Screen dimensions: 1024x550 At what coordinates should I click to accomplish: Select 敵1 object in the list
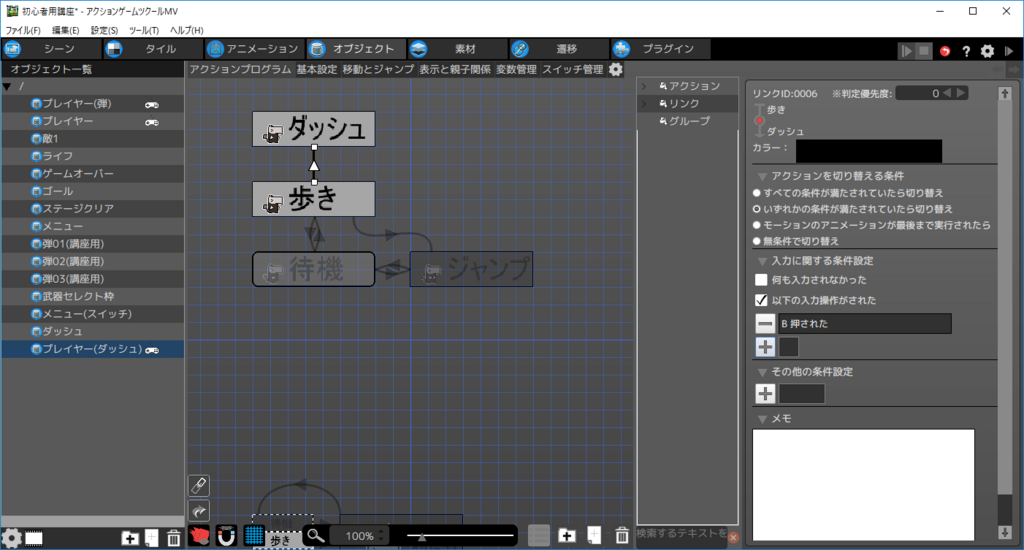click(x=92, y=138)
